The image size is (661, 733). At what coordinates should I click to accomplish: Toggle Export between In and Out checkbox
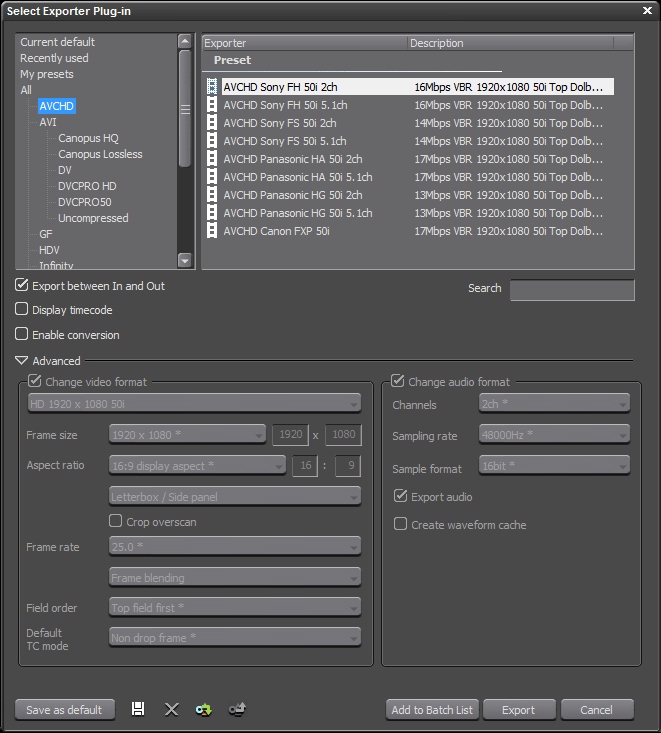click(x=22, y=285)
